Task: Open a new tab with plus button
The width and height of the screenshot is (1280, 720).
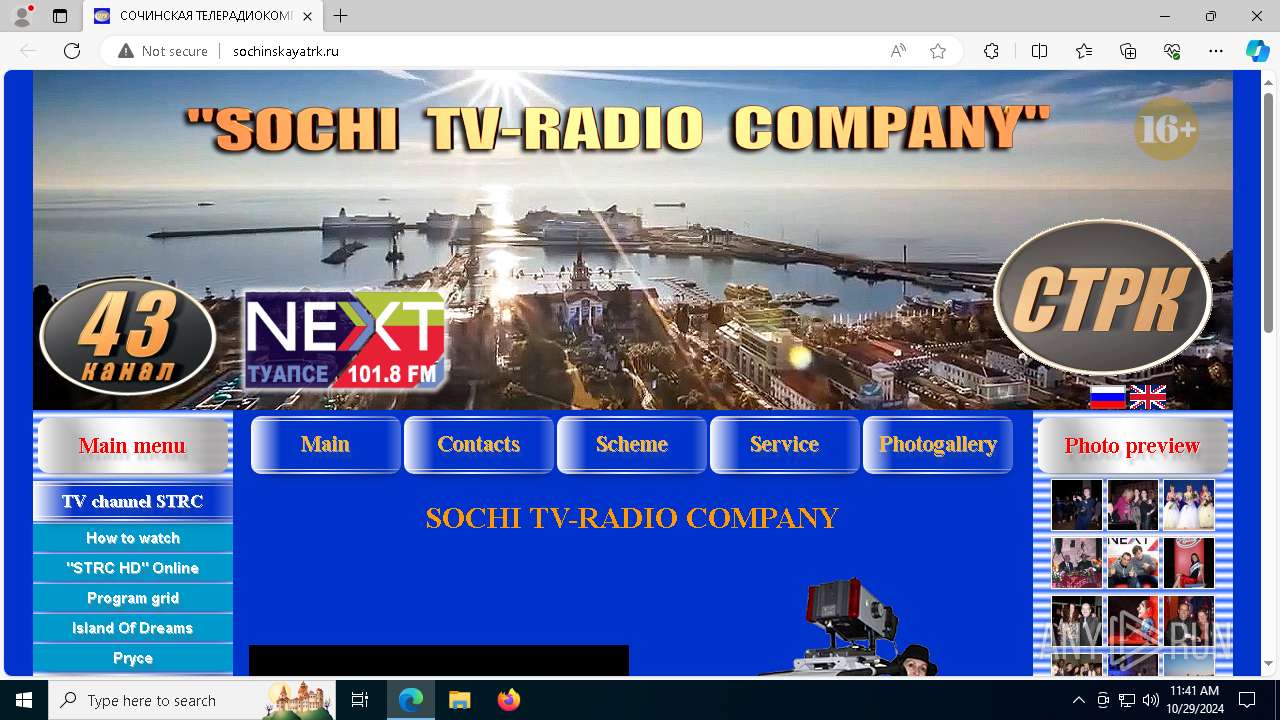Action: (x=341, y=16)
